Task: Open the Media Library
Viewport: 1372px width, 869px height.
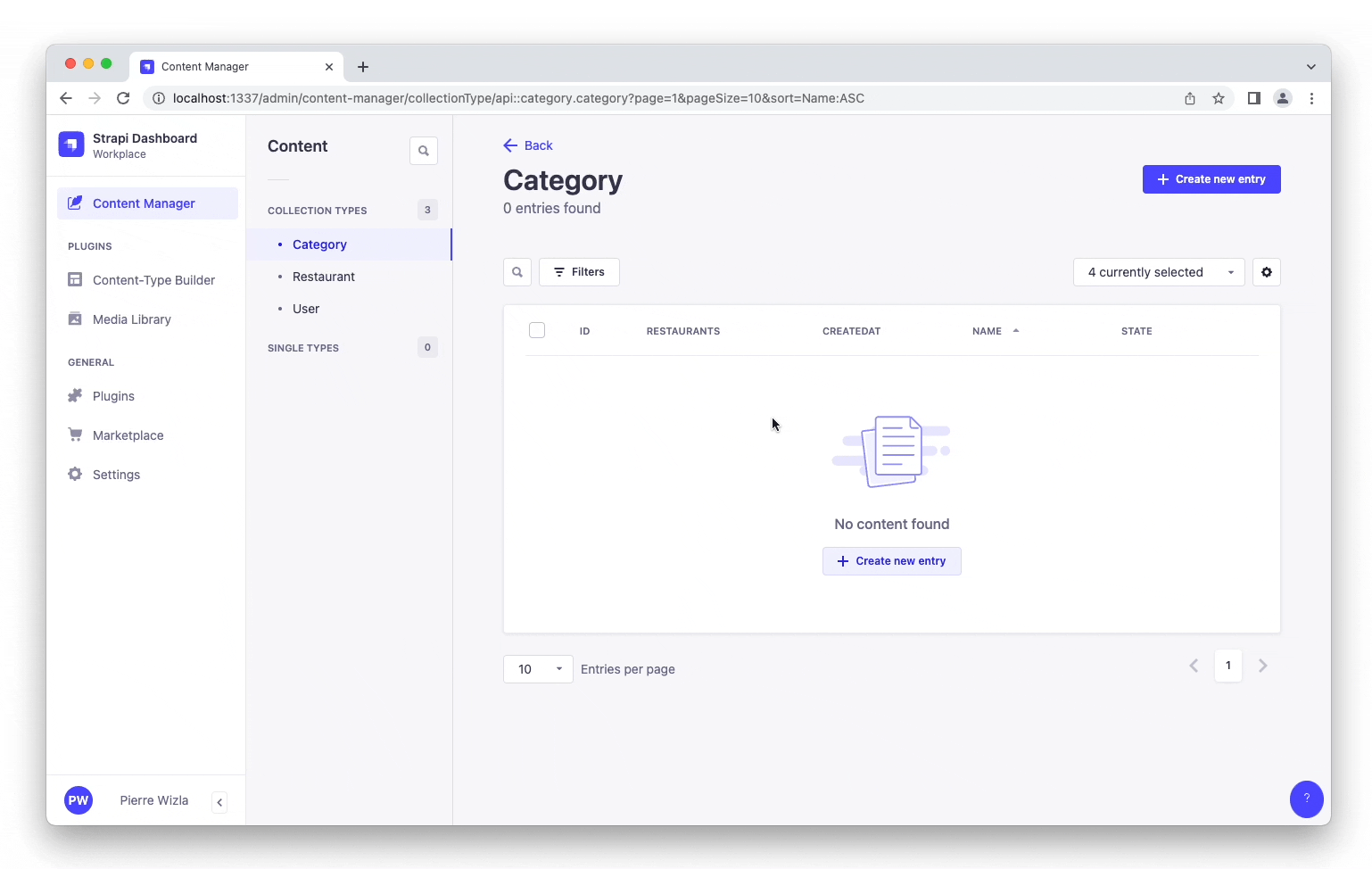Action: click(x=131, y=319)
